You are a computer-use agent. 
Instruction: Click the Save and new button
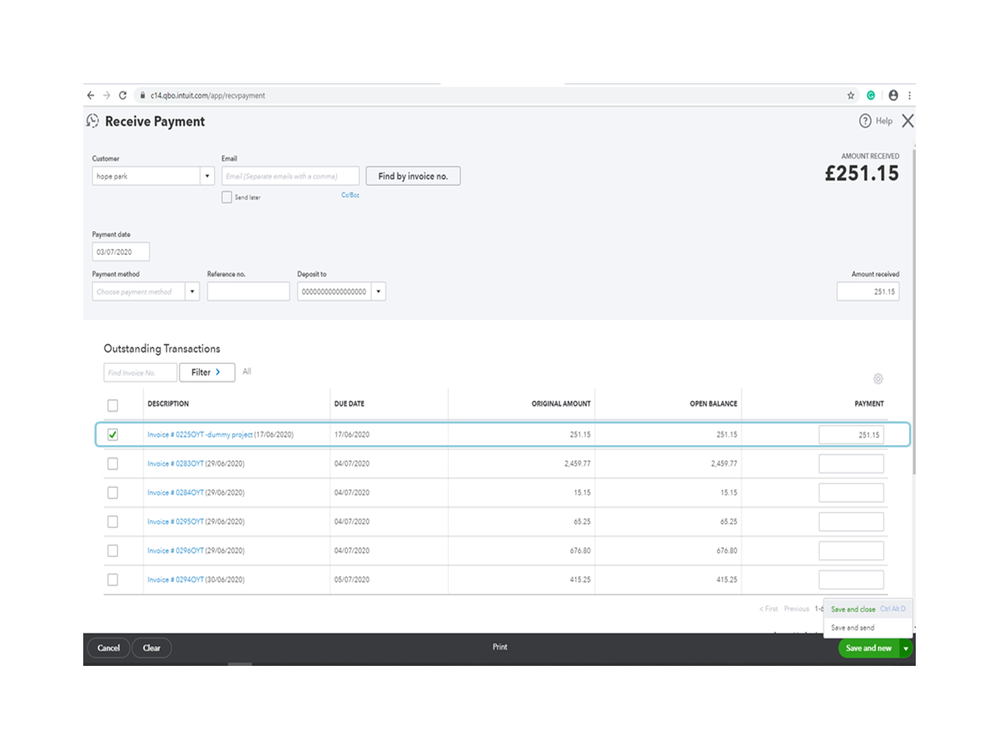868,648
